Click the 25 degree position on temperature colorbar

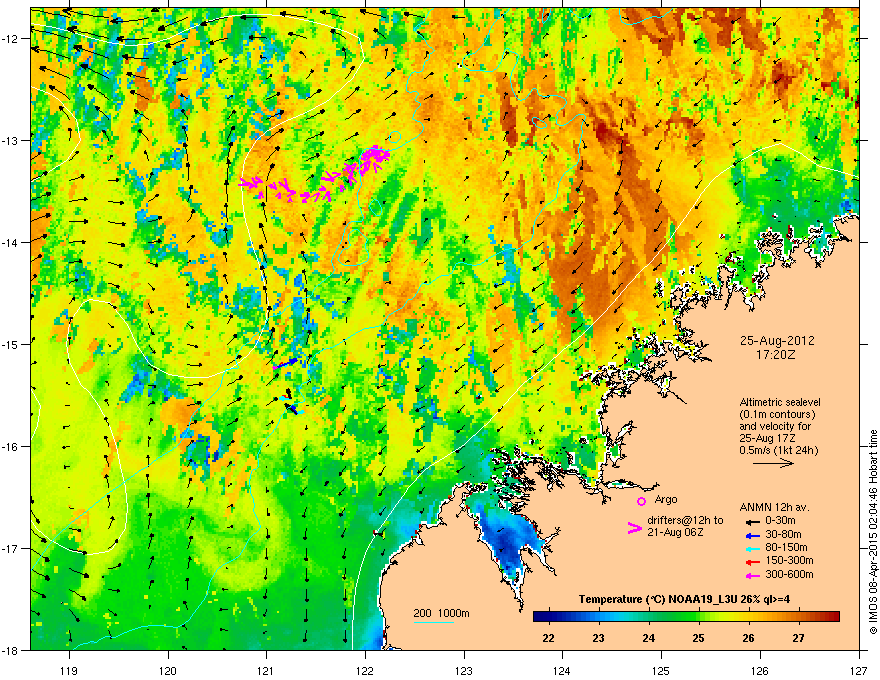[699, 617]
